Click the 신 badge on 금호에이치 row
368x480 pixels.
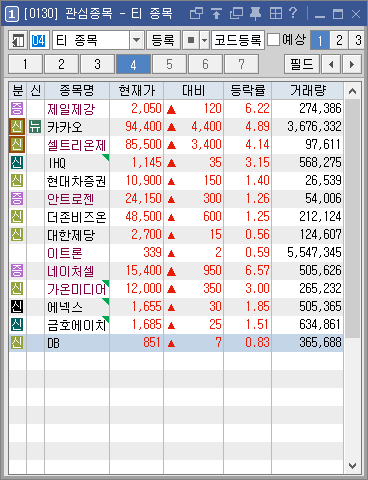(17, 325)
